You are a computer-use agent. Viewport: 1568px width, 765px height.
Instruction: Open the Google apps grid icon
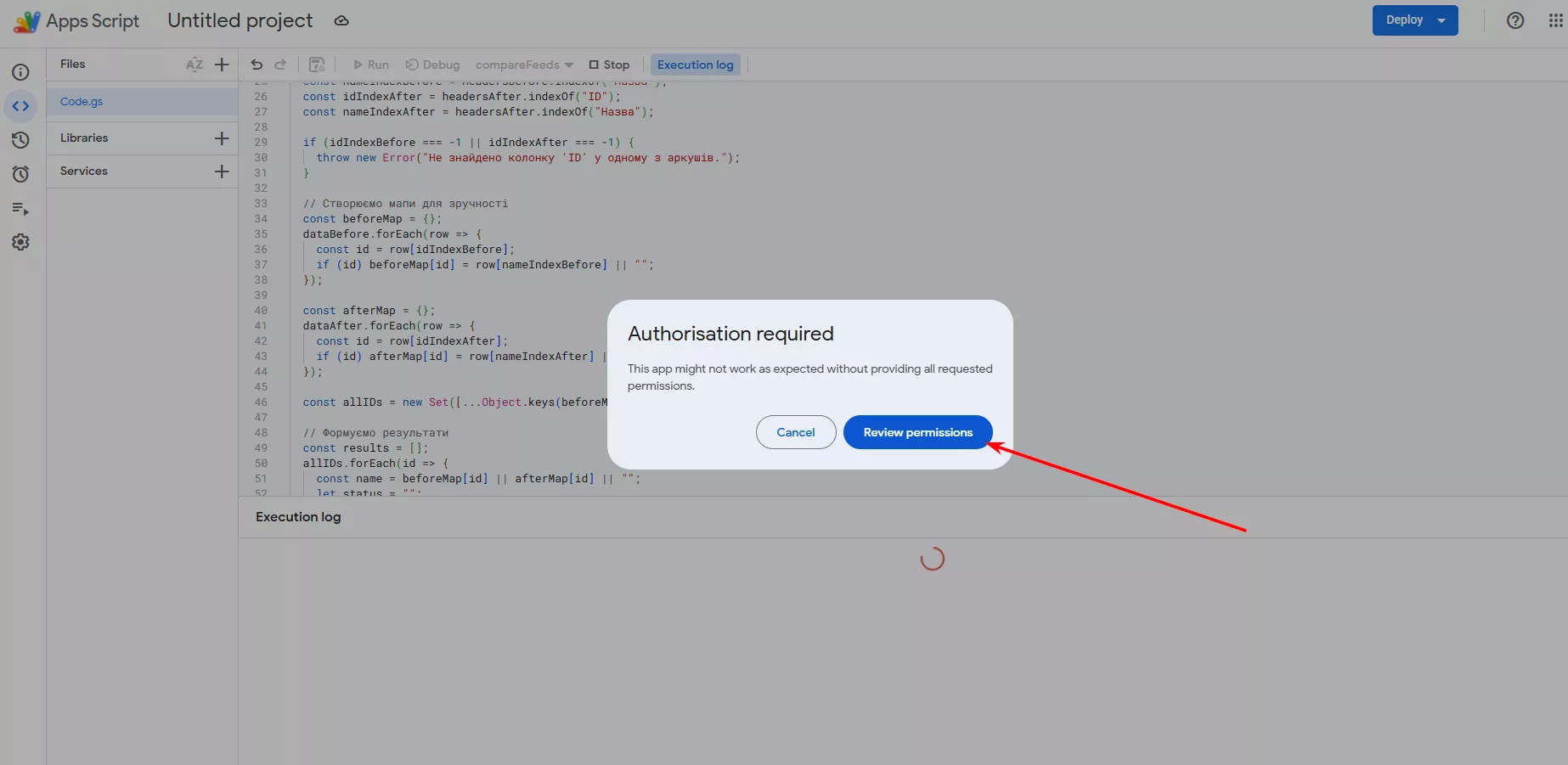[1555, 20]
